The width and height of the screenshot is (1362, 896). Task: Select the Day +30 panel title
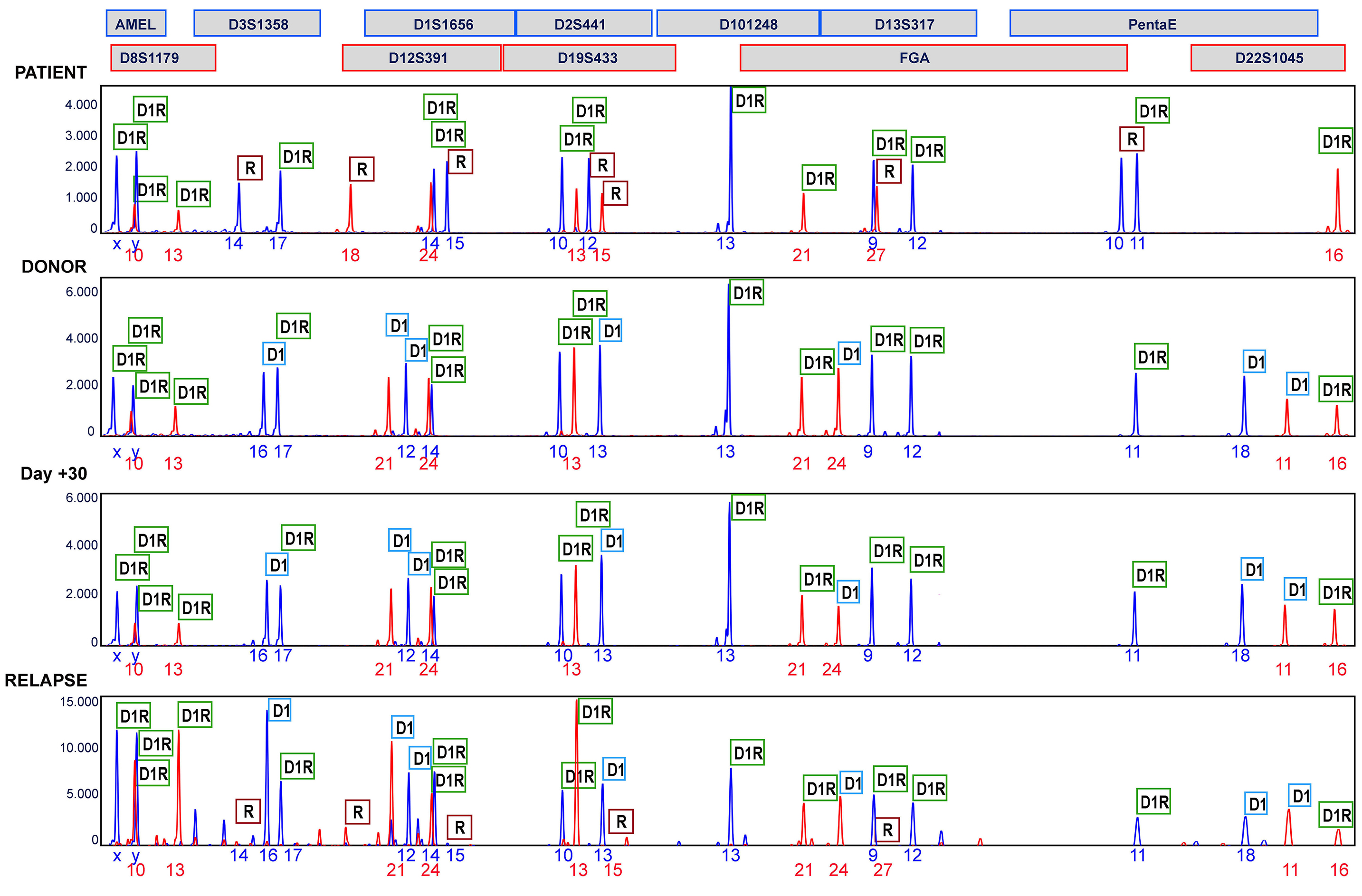point(54,474)
